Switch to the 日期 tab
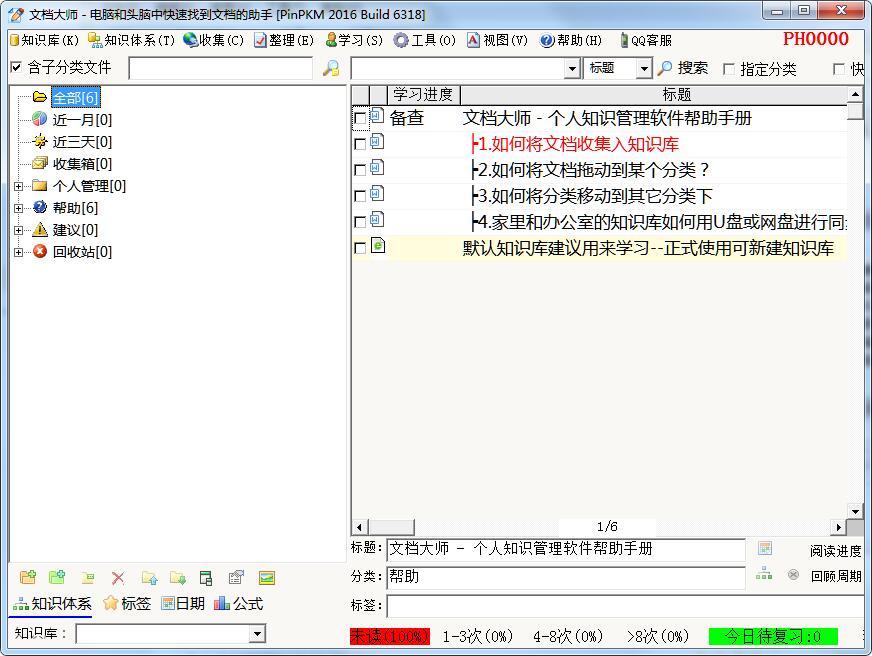This screenshot has height=656, width=872. point(183,604)
